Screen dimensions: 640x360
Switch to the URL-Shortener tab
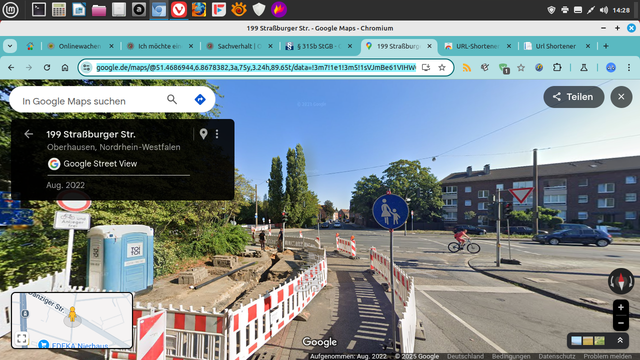(x=478, y=46)
